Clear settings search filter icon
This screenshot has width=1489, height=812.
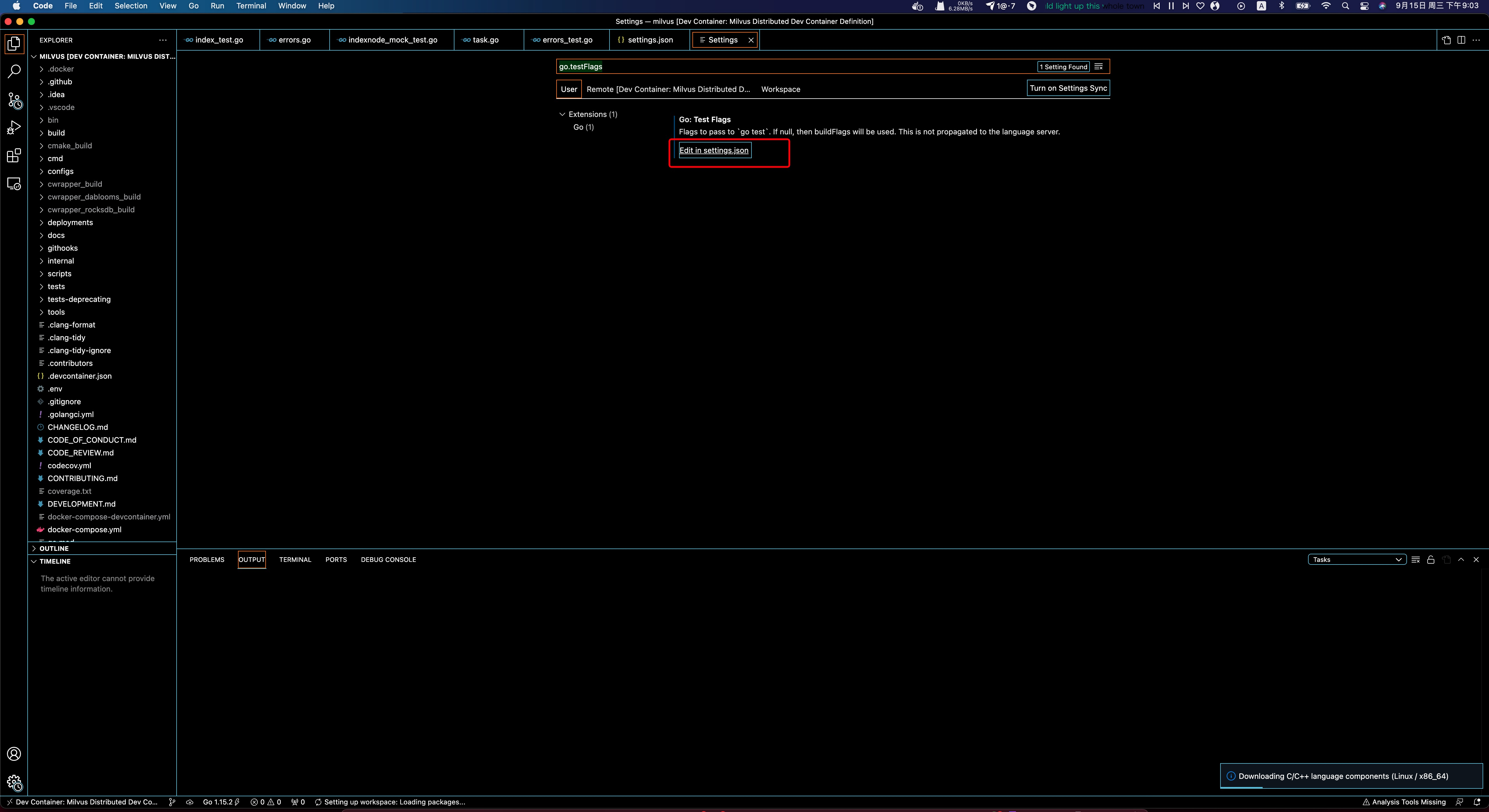point(1098,67)
